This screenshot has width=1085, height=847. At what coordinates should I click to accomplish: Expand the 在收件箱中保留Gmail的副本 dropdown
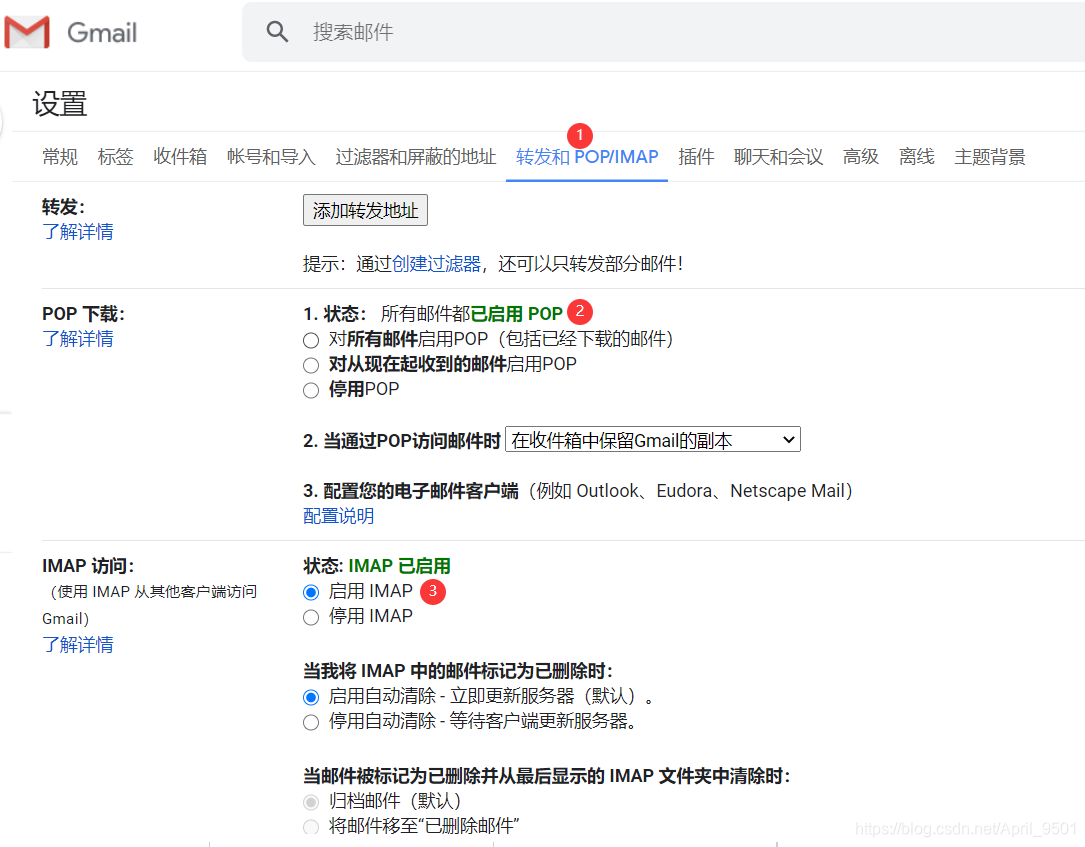coord(653,440)
